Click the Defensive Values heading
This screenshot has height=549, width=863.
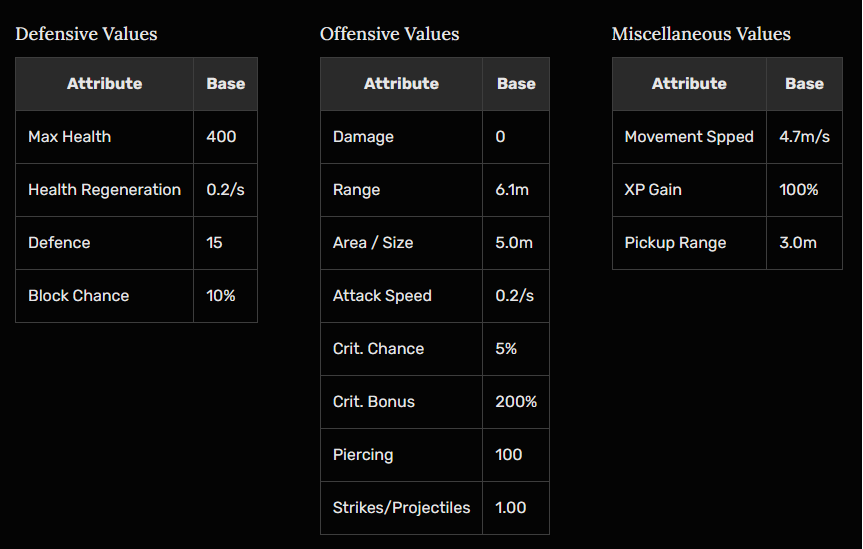coord(86,34)
